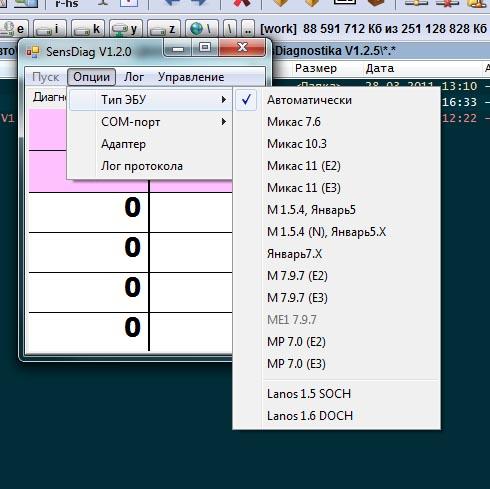
Task: Expand the Тип ЭБУ submenu
Action: click(x=150, y=100)
